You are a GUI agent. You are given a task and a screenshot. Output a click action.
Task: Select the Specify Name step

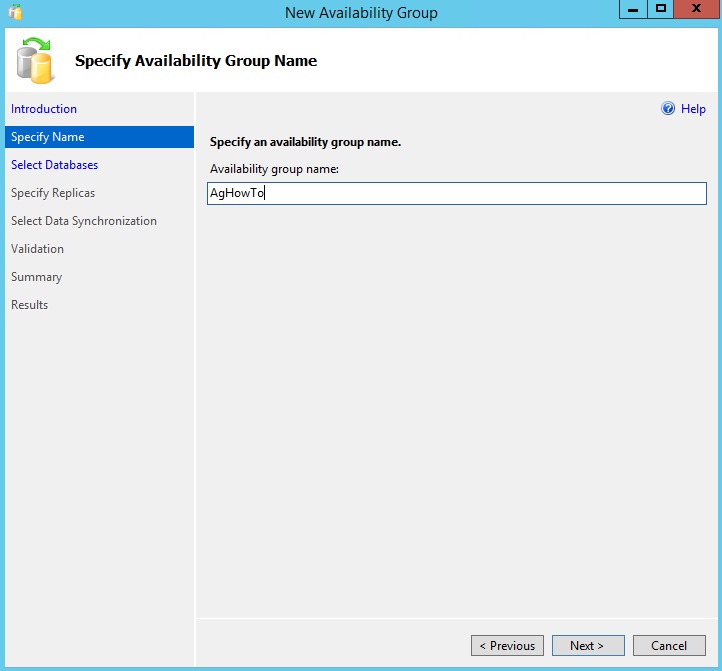[x=99, y=137]
